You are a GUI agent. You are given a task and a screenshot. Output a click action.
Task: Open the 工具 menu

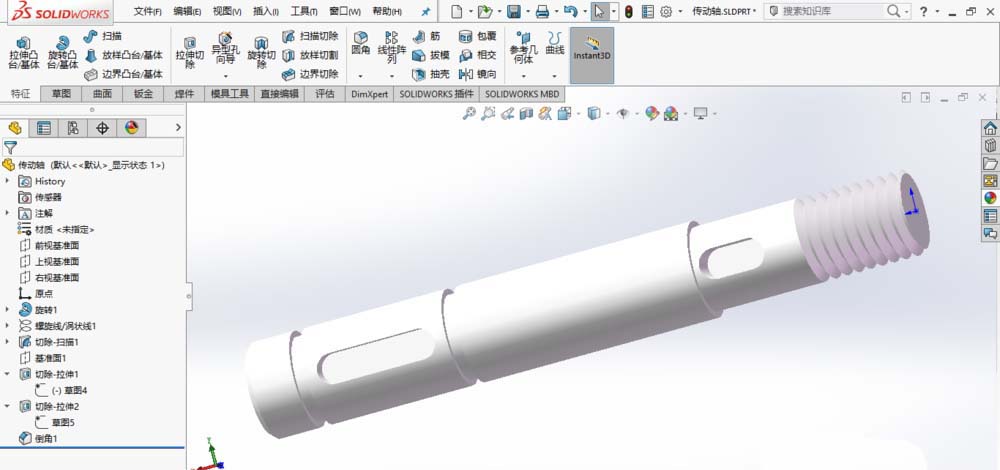tap(303, 12)
